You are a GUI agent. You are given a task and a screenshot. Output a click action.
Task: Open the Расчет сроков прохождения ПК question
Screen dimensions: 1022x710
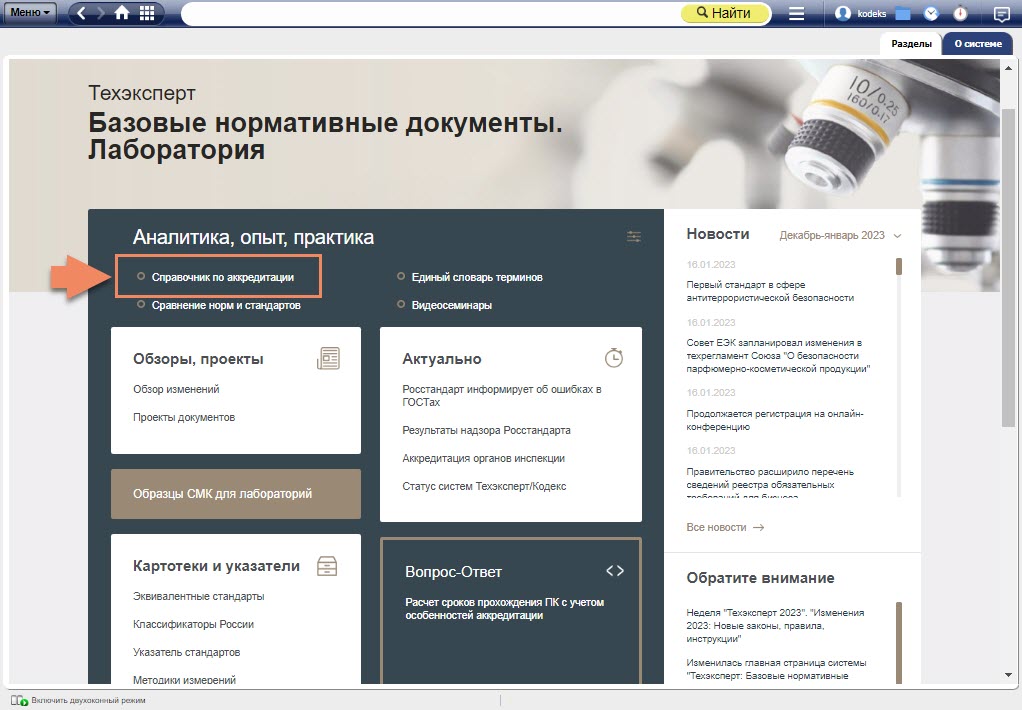point(504,609)
